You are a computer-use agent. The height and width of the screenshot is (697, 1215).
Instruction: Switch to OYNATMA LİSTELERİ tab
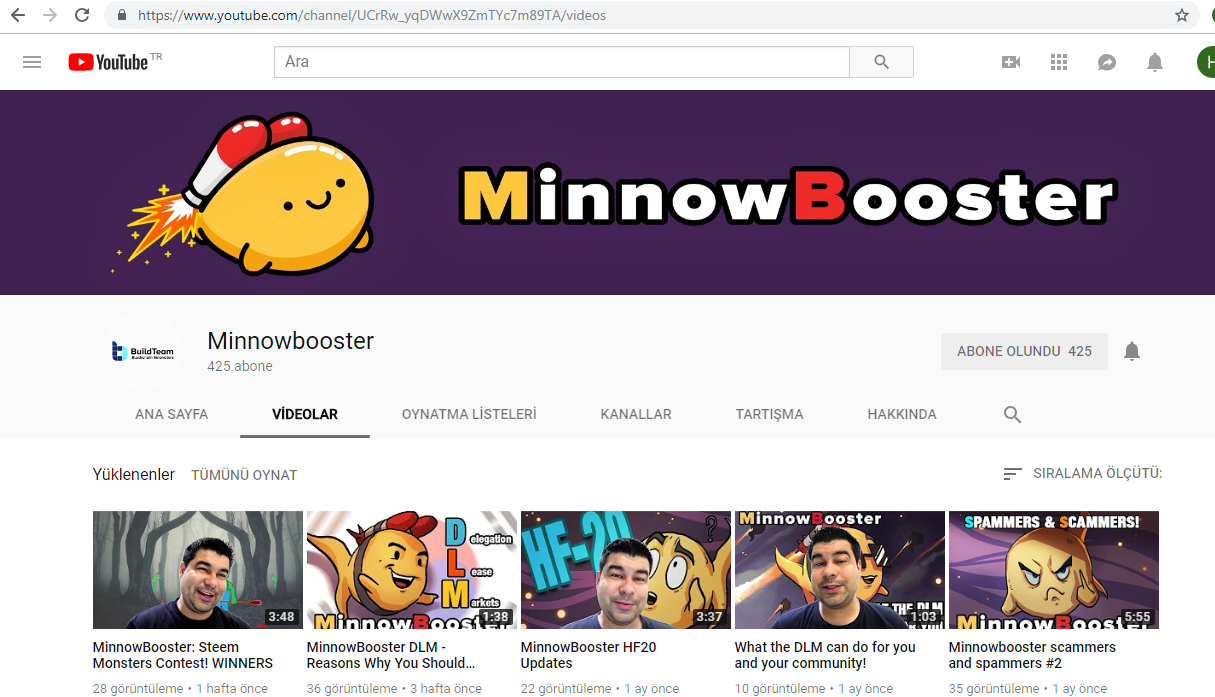coord(469,414)
